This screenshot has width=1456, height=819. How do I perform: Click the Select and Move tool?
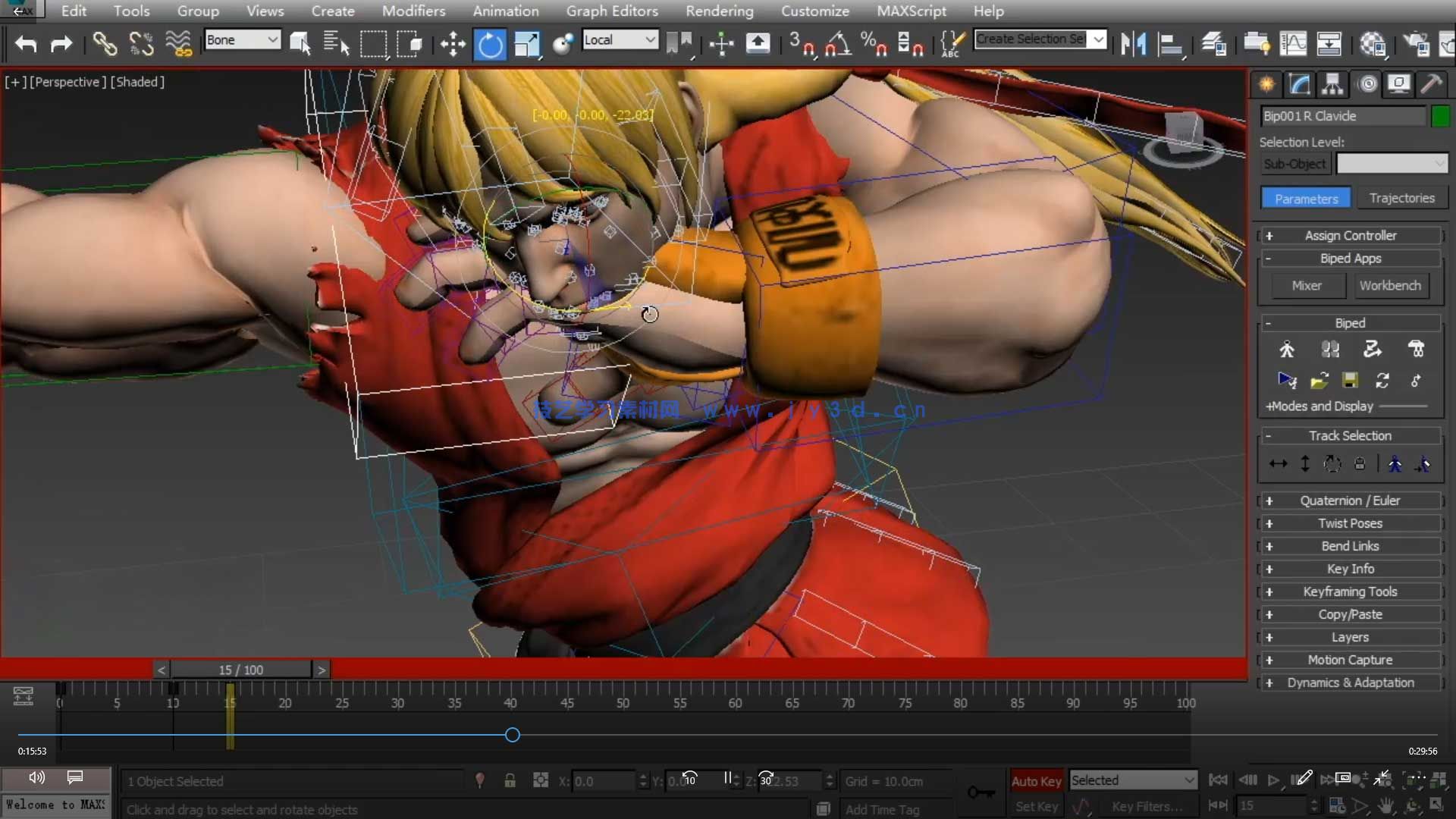[x=453, y=44]
